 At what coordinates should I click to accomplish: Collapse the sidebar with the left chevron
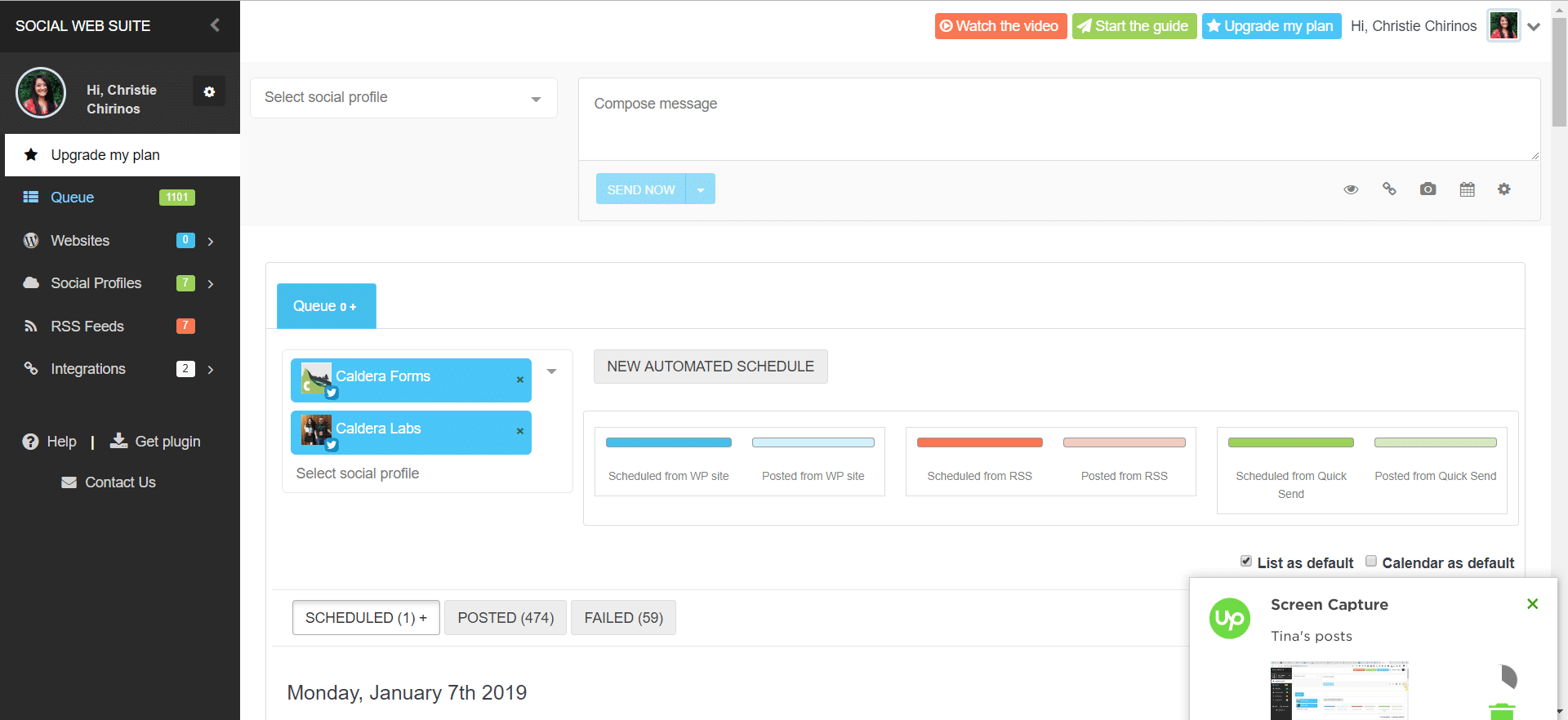click(215, 25)
